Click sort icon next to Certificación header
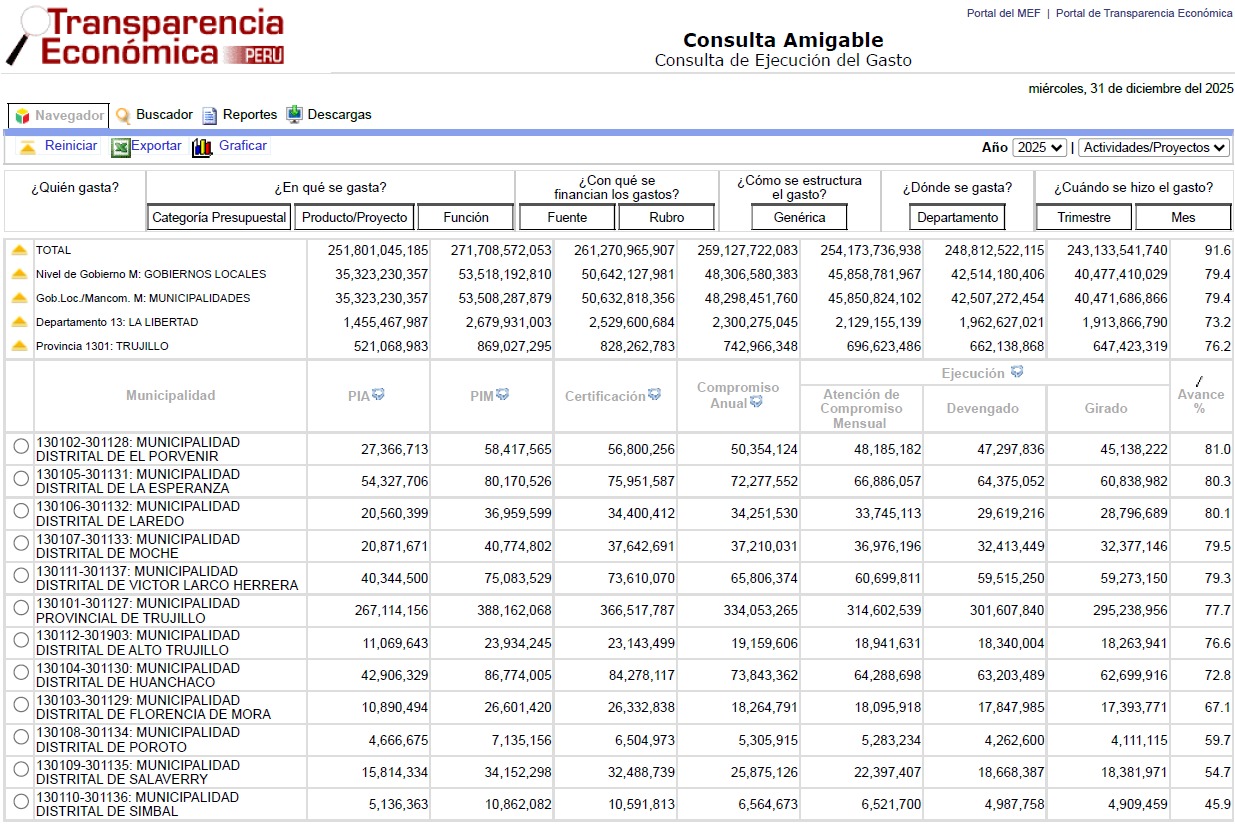 [654, 395]
